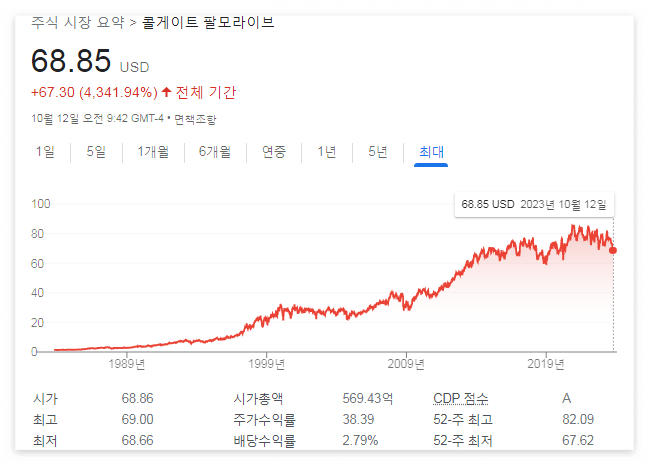Click the 시가총액 label
This screenshot has width=649, height=465.
click(258, 398)
